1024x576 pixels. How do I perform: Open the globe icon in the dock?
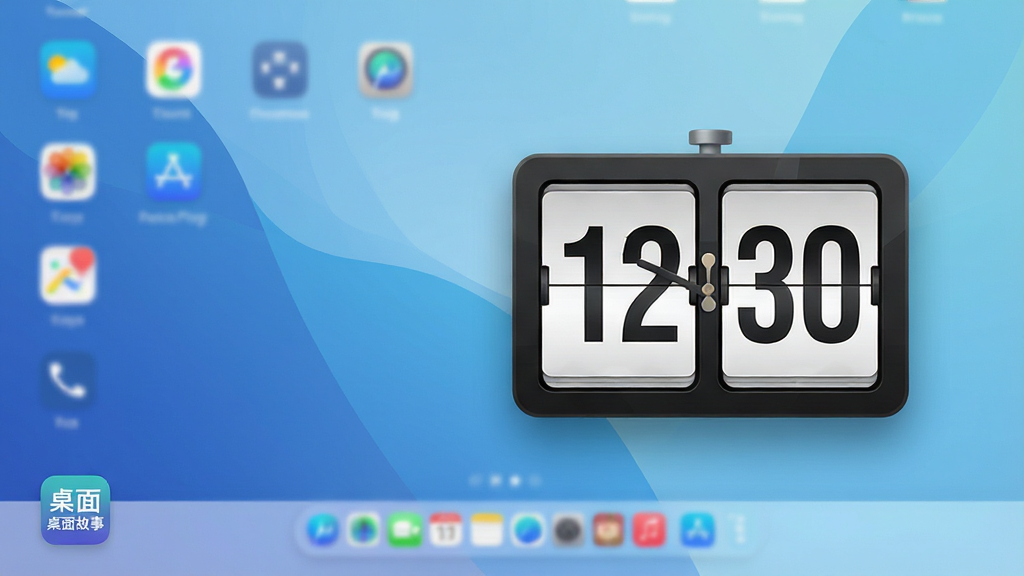[364, 530]
